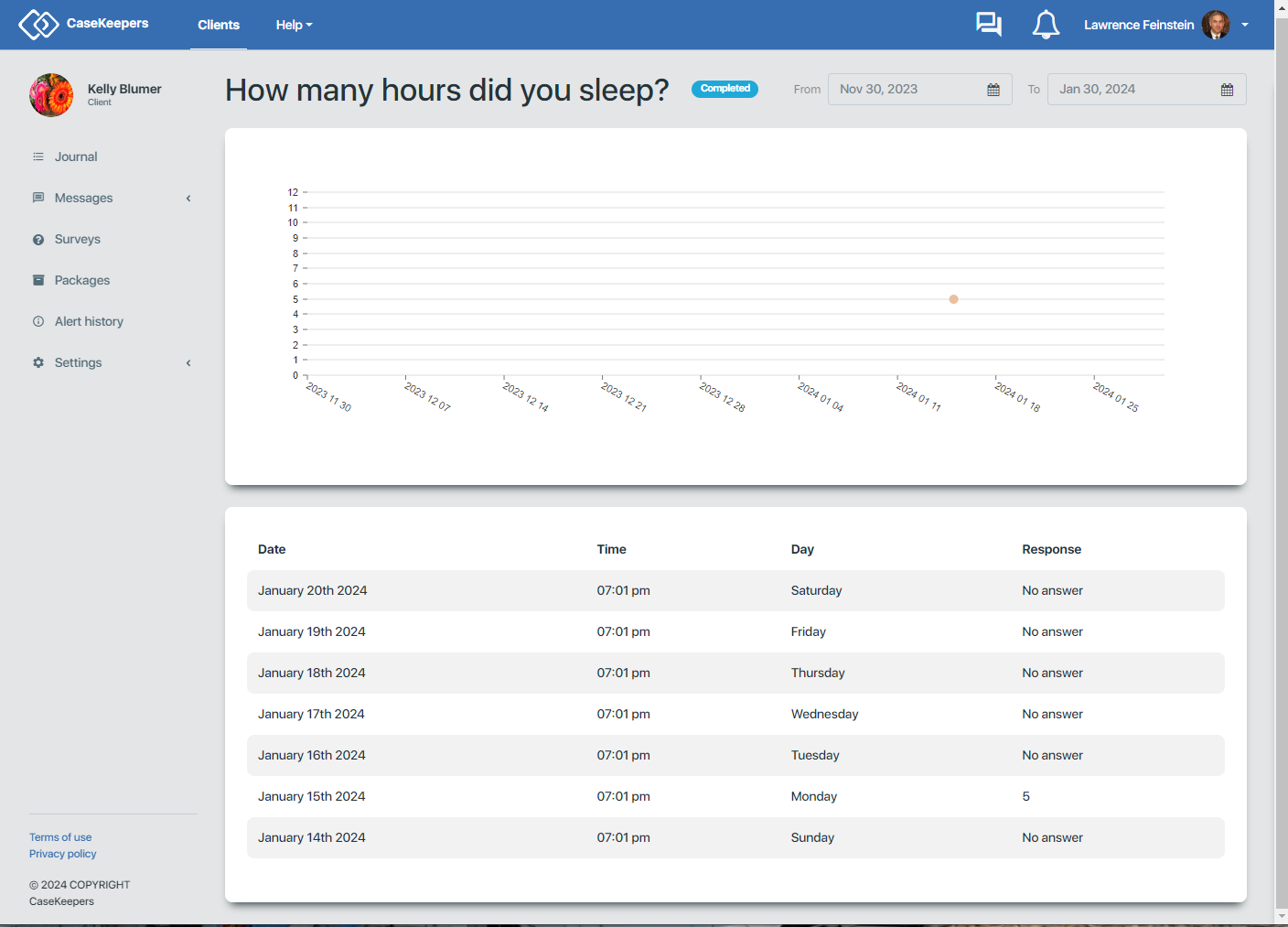
Task: Select the January 14th 2024 row
Action: pyautogui.click(x=735, y=837)
